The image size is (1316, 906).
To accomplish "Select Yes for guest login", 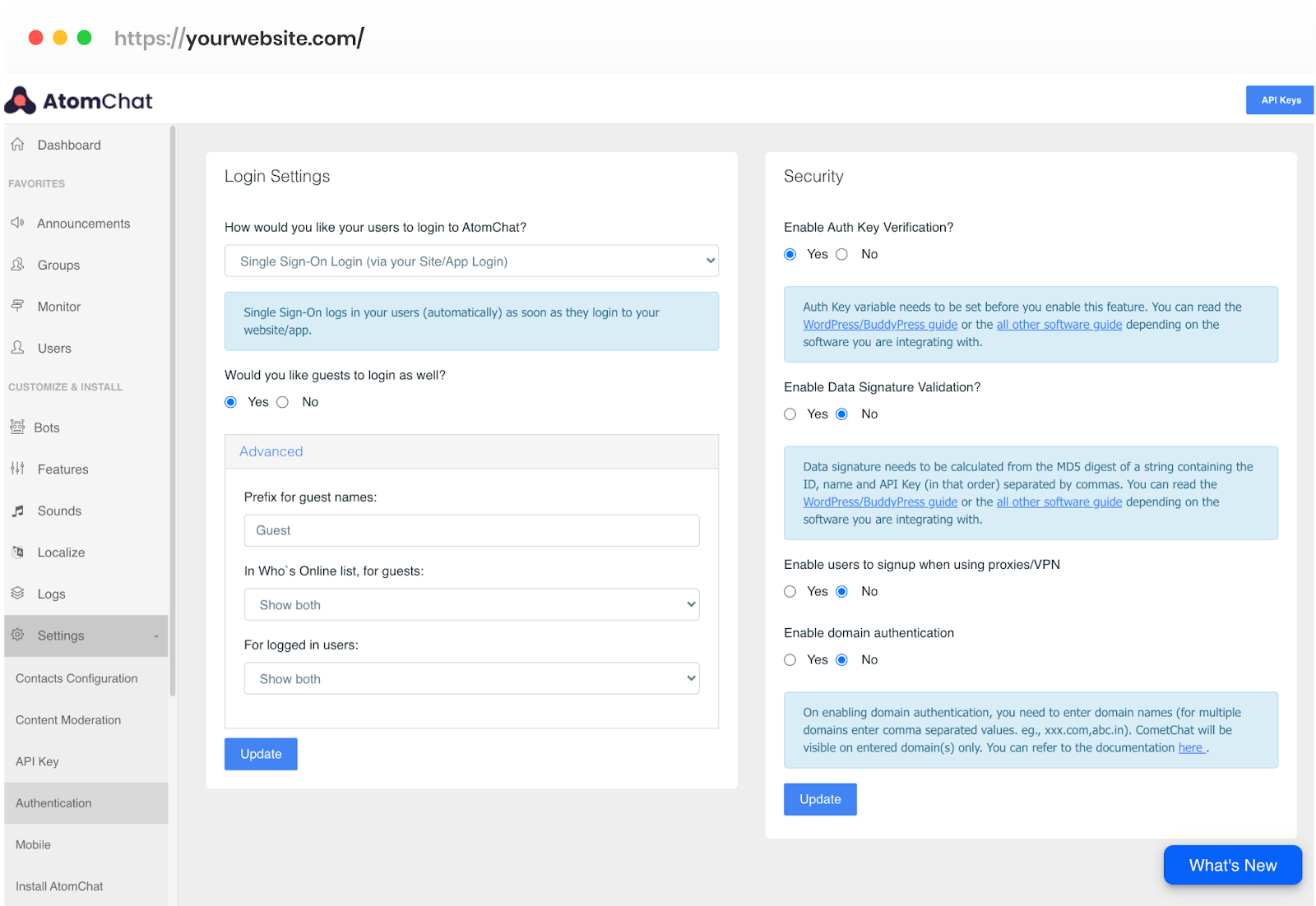I will tap(231, 402).
